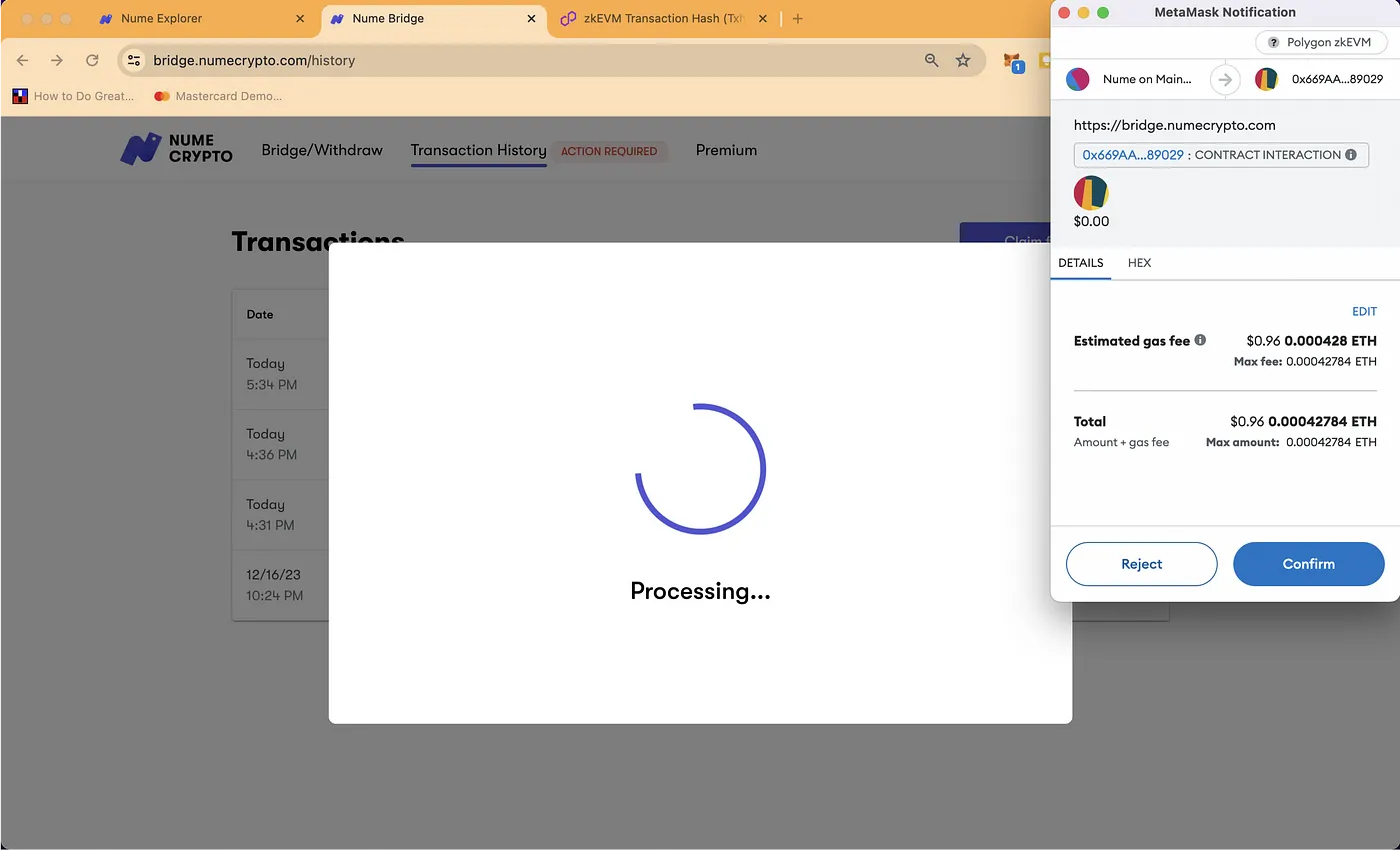Click the Date column header
1400x850 pixels.
point(260,314)
